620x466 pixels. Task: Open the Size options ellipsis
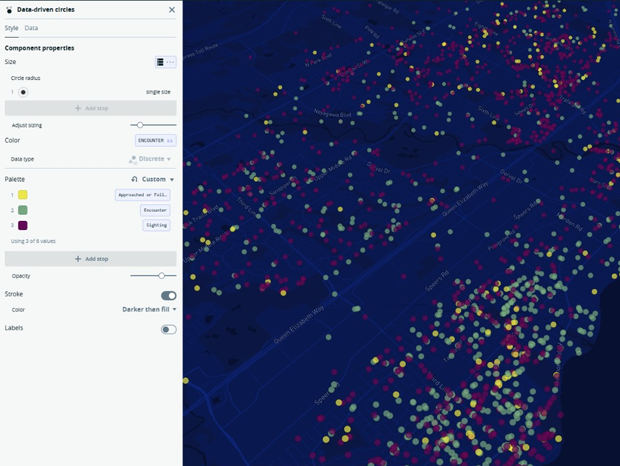170,62
